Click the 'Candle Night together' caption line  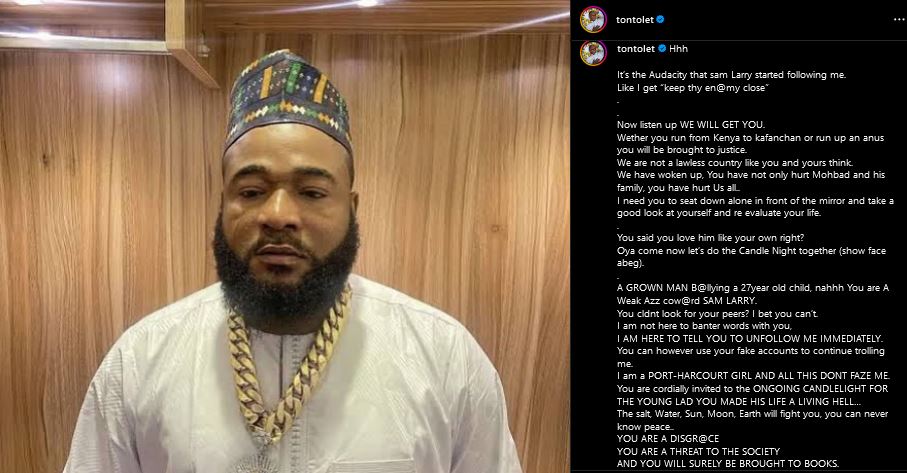[x=751, y=250]
